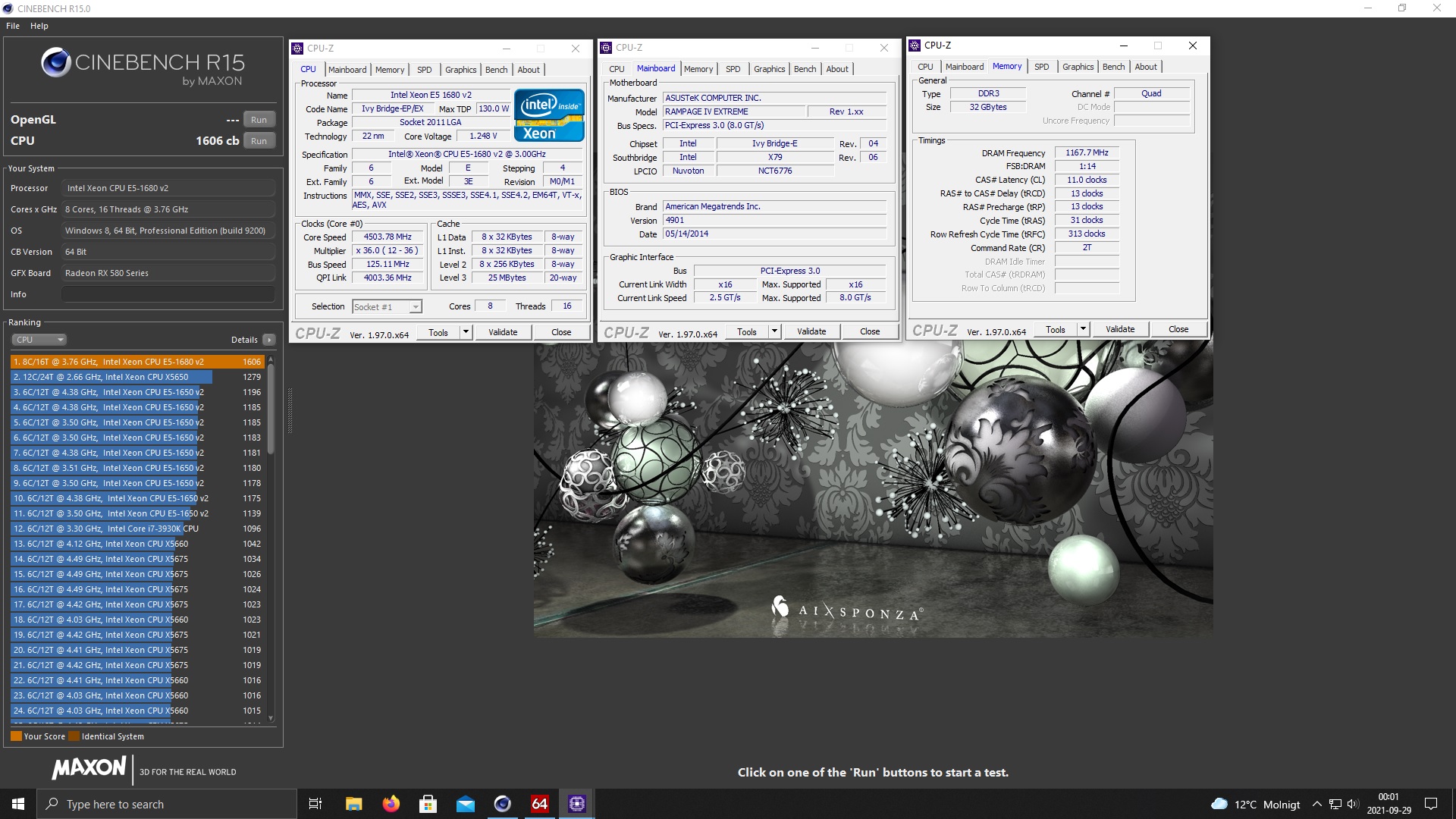1456x819 pixels.
Task: Open Graphics tab in first CPU-Z window
Action: click(x=460, y=70)
